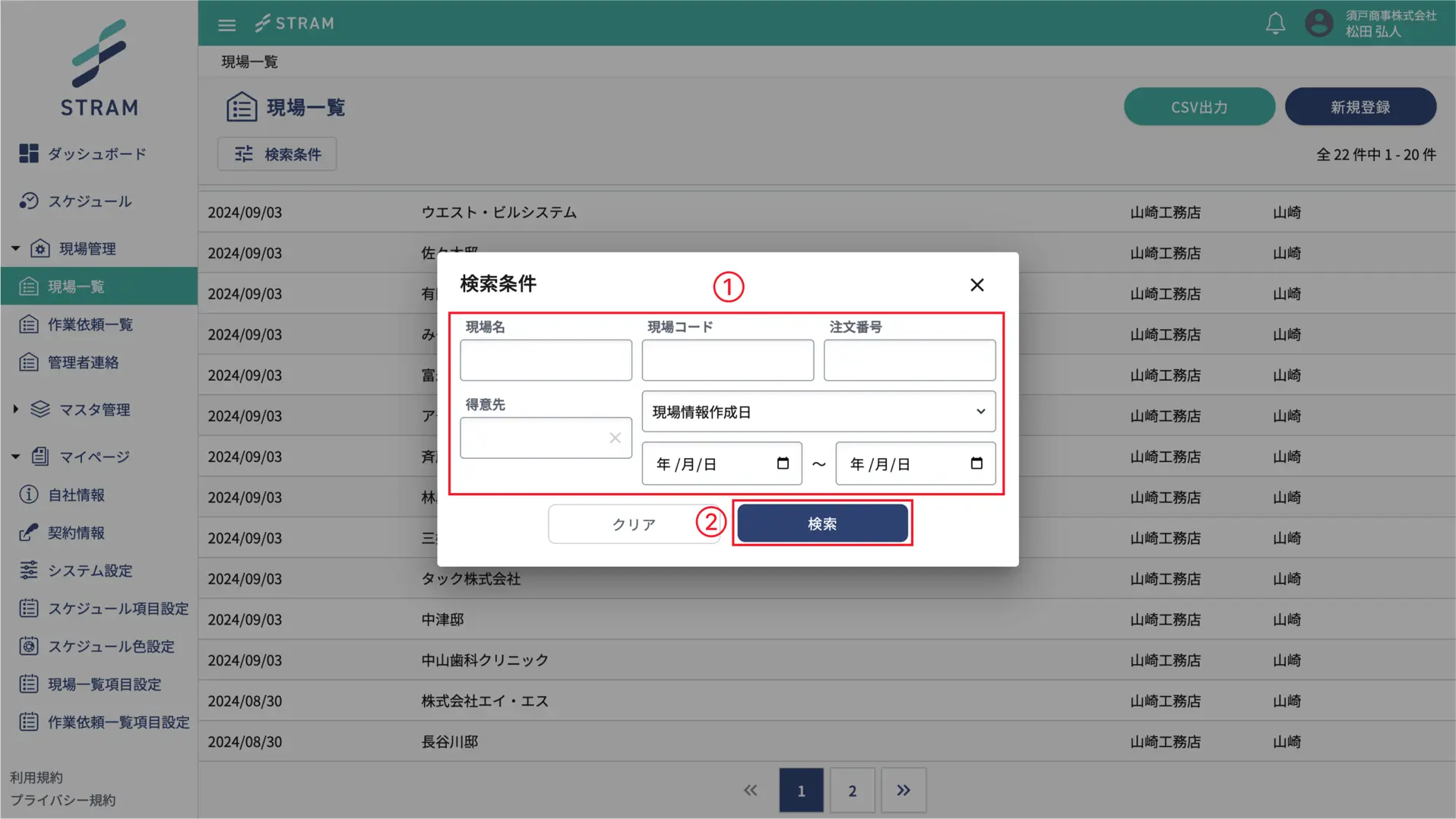Click the user profile avatar icon
This screenshot has width=1456, height=819.
[1318, 24]
